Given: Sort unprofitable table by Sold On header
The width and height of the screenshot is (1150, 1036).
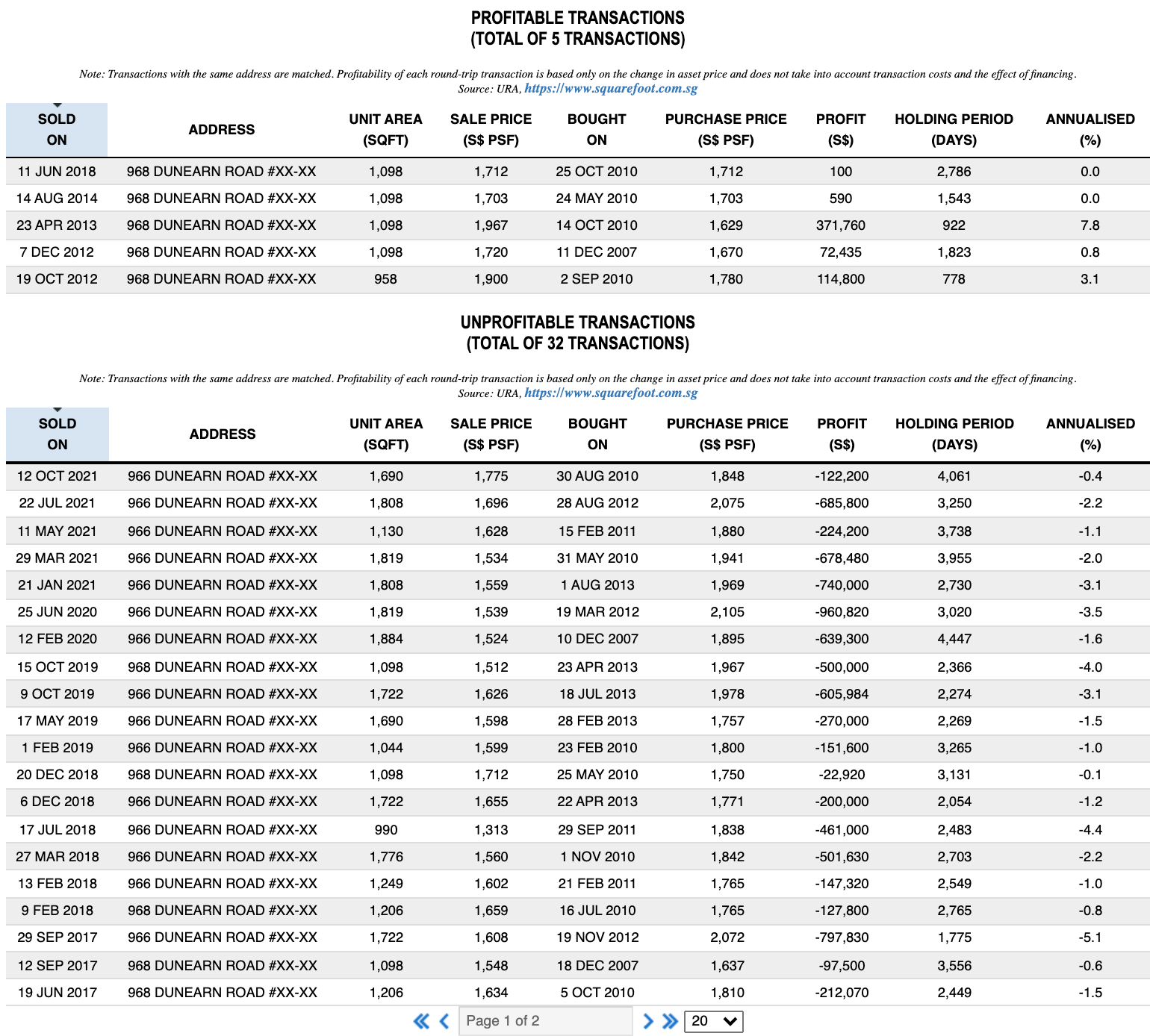Looking at the screenshot, I should 57,434.
